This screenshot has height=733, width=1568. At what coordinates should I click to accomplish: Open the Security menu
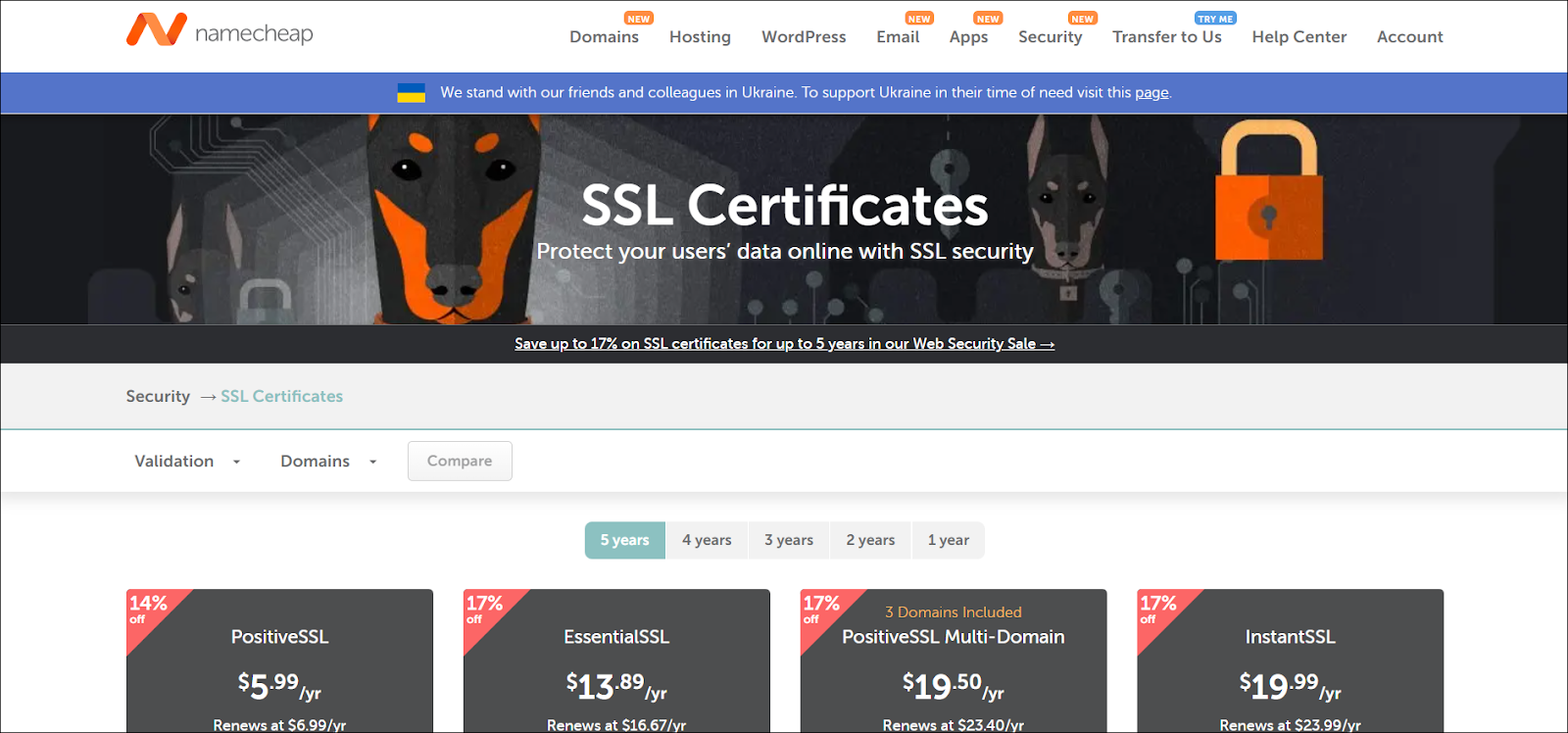point(1050,37)
